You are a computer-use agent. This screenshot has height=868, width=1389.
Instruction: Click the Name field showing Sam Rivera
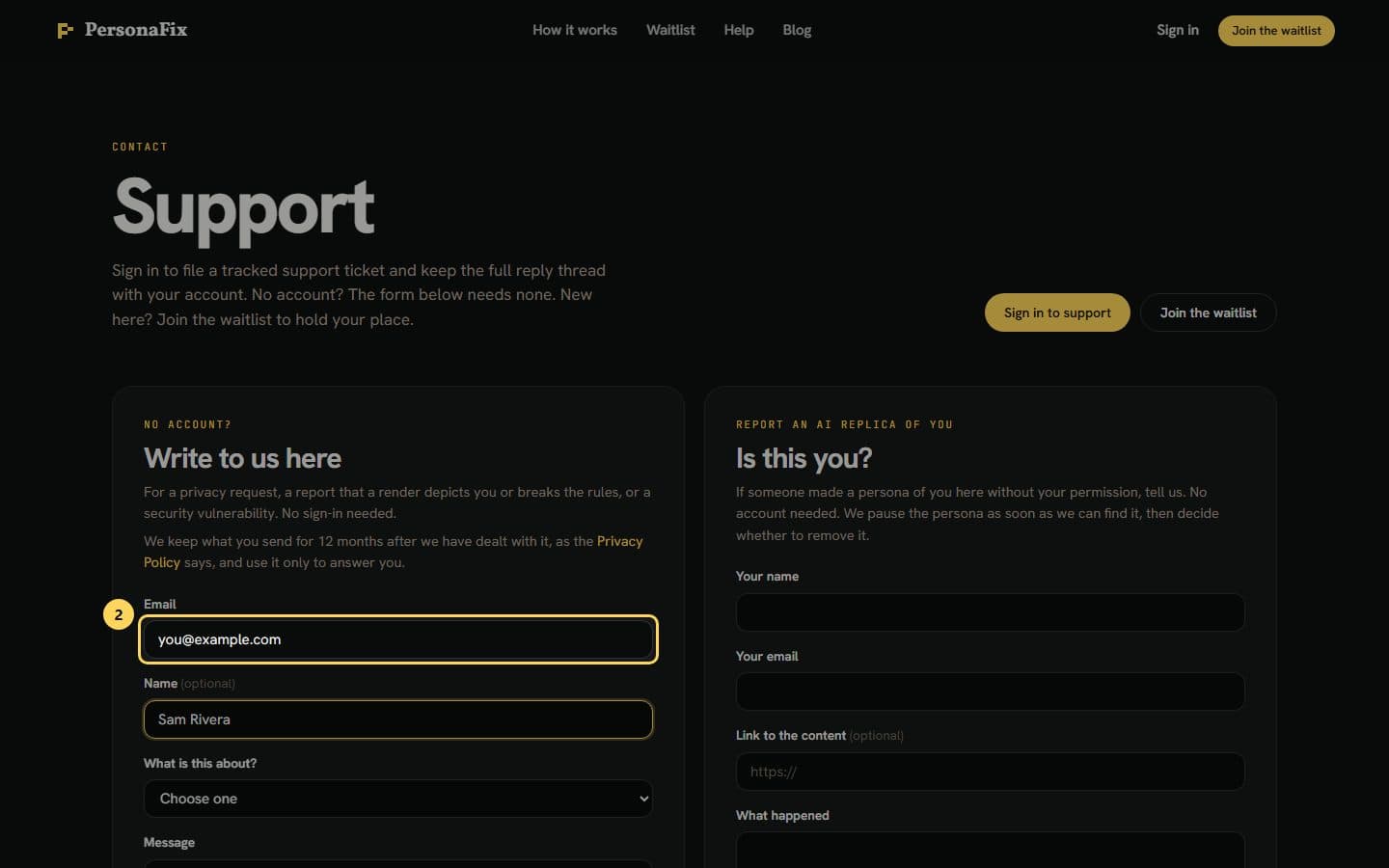pyautogui.click(x=398, y=719)
